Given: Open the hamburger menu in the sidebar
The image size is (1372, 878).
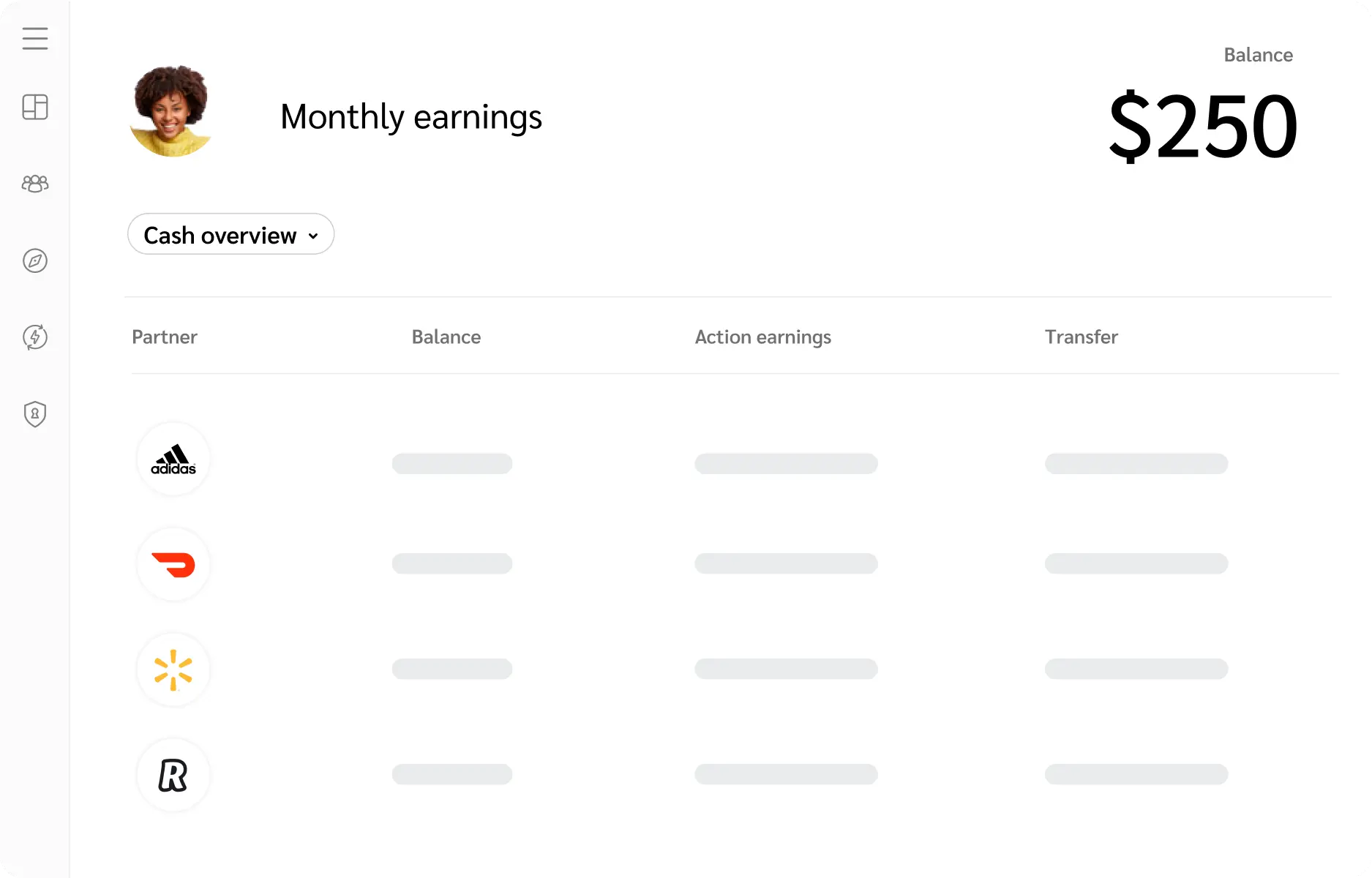Looking at the screenshot, I should [35, 38].
